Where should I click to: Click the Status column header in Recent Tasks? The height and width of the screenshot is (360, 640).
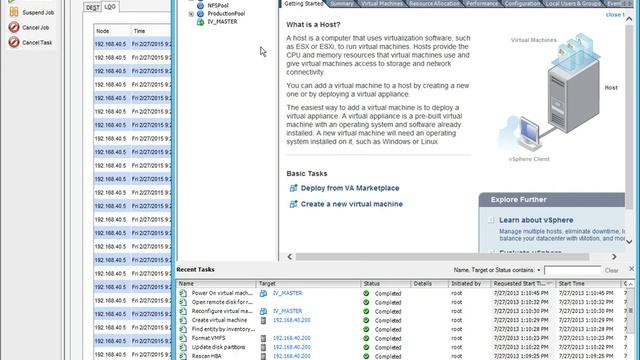point(386,283)
